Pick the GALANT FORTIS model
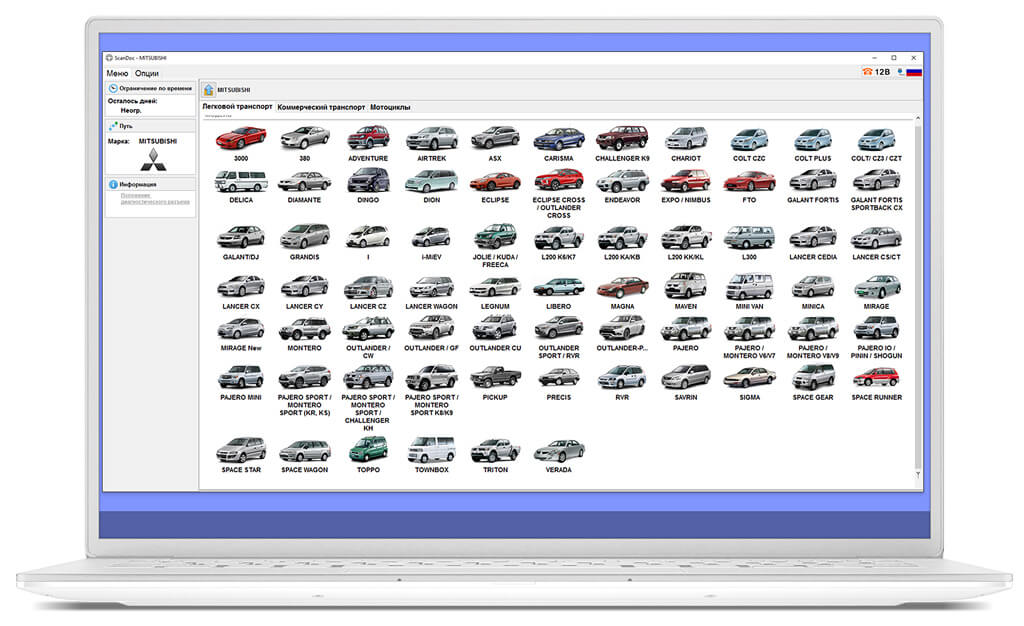The width and height of the screenshot is (1024, 626). (813, 181)
